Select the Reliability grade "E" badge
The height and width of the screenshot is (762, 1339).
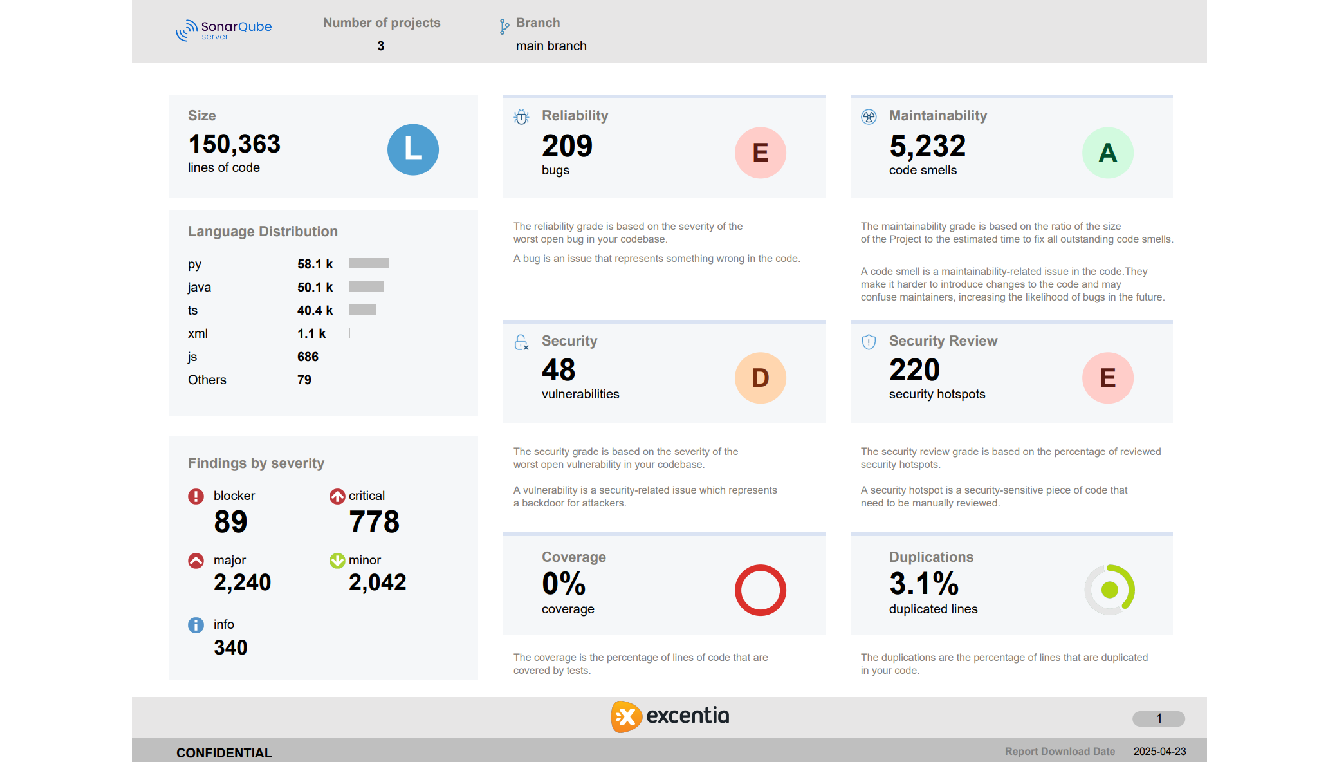tap(760, 153)
